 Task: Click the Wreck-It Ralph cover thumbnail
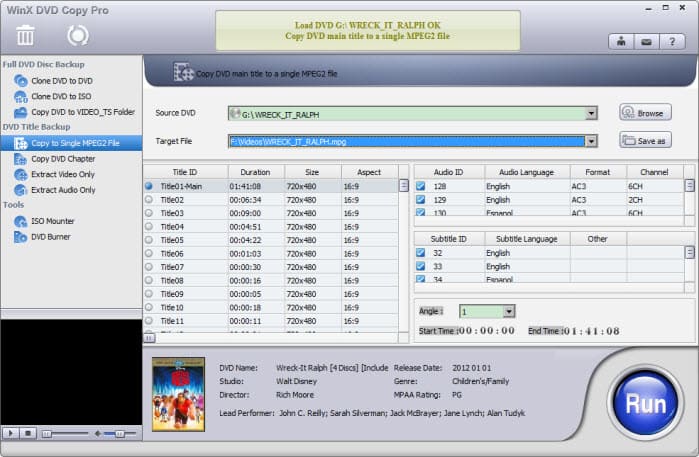pos(178,394)
